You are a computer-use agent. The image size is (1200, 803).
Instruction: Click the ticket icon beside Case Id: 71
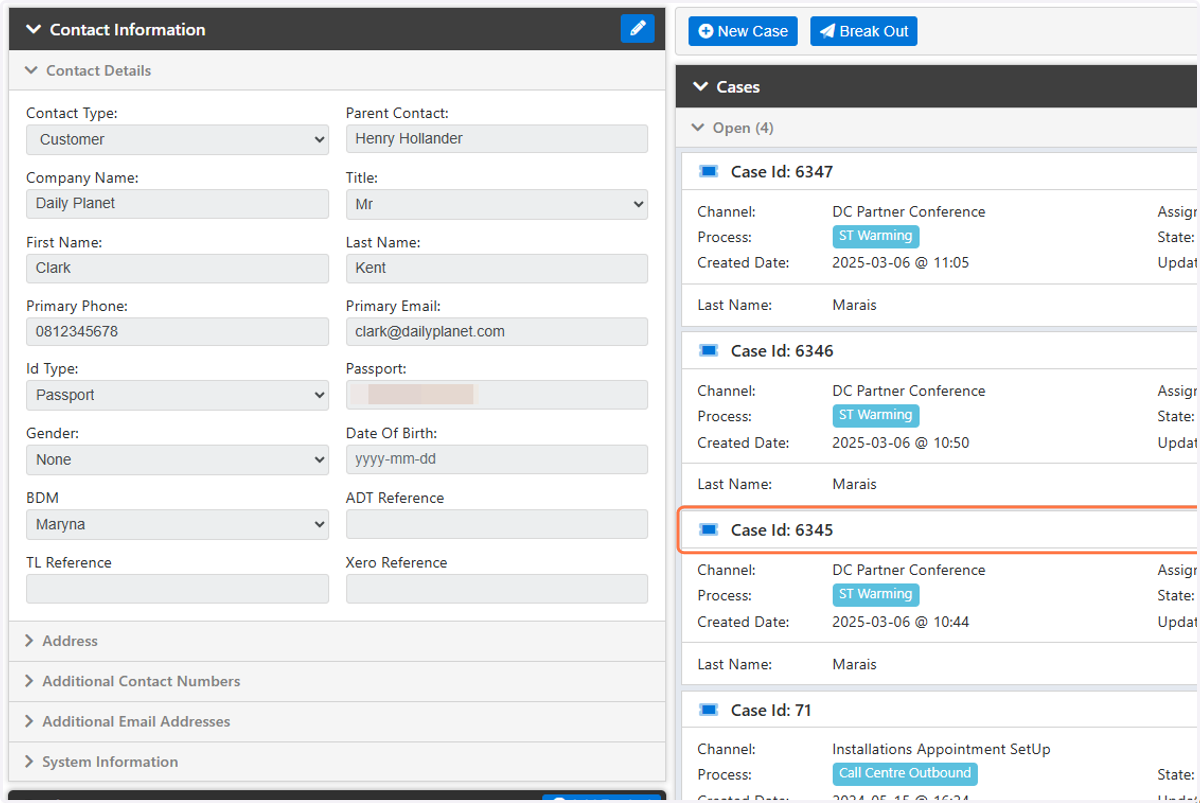pyautogui.click(x=709, y=710)
